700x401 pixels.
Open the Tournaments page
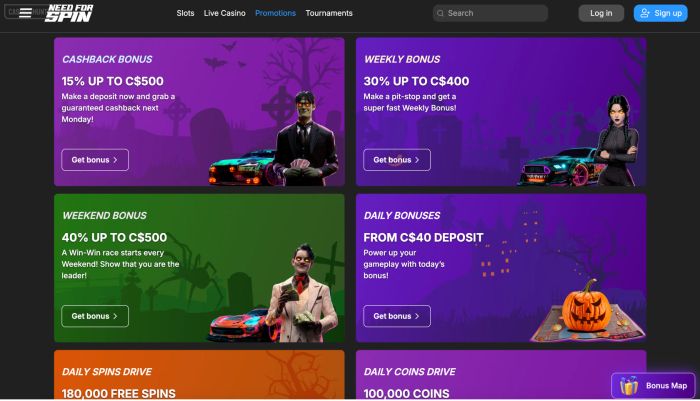[x=329, y=13]
